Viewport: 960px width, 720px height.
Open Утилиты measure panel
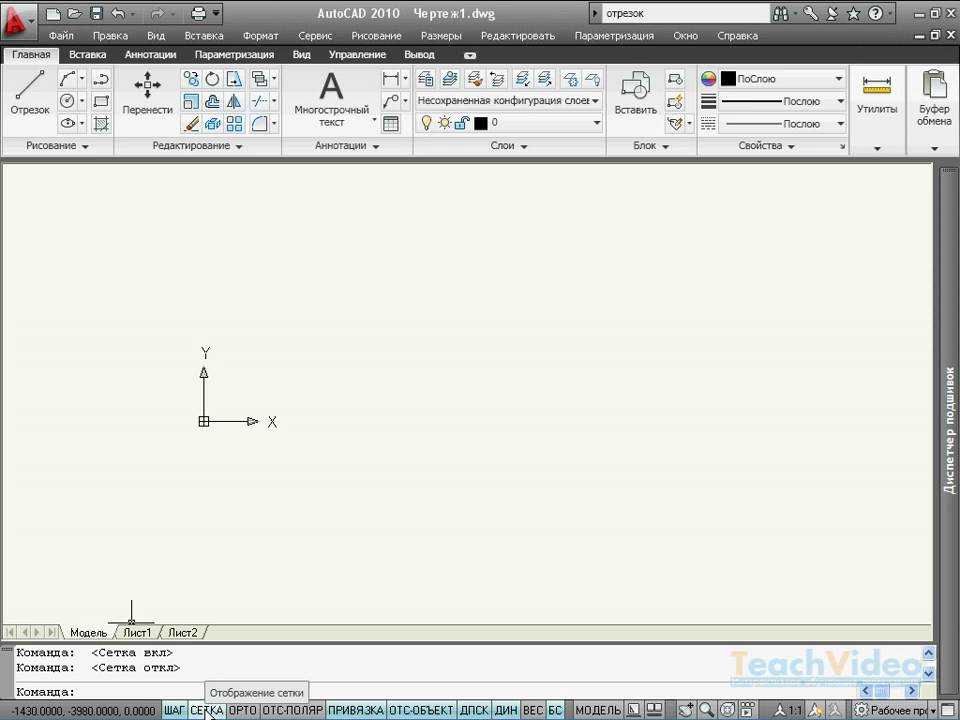(877, 95)
